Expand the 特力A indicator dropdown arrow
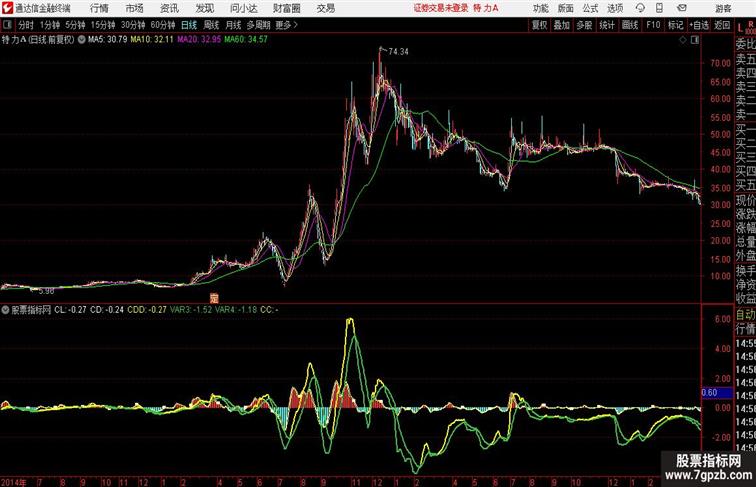Image resolution: width=756 pixels, height=487 pixels. [81, 40]
